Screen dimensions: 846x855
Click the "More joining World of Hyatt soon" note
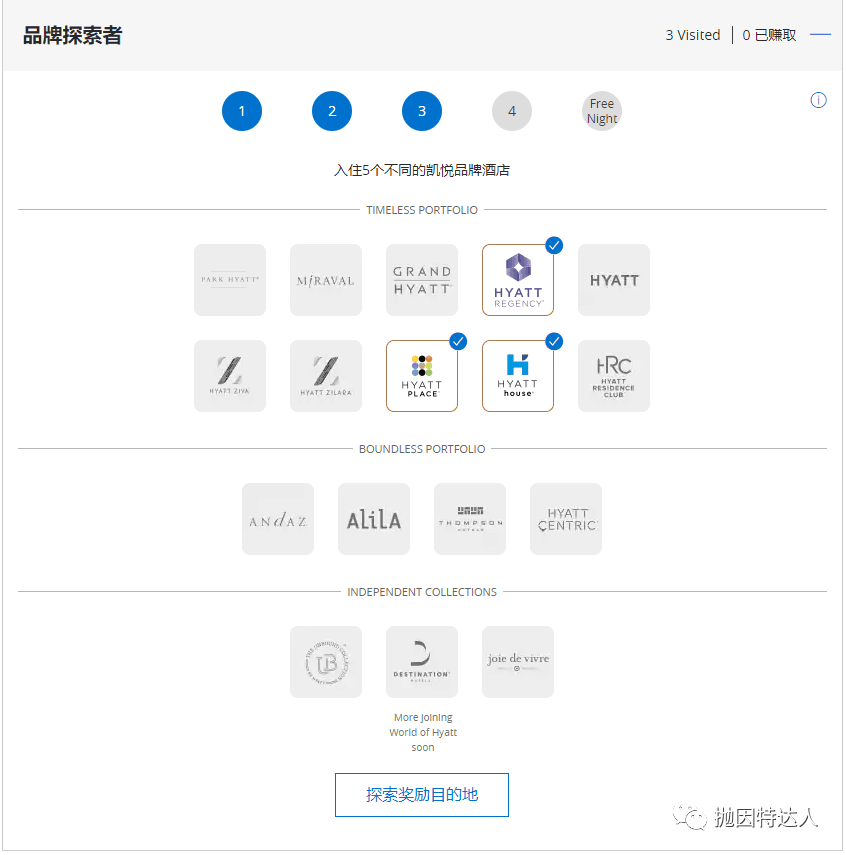coord(423,732)
